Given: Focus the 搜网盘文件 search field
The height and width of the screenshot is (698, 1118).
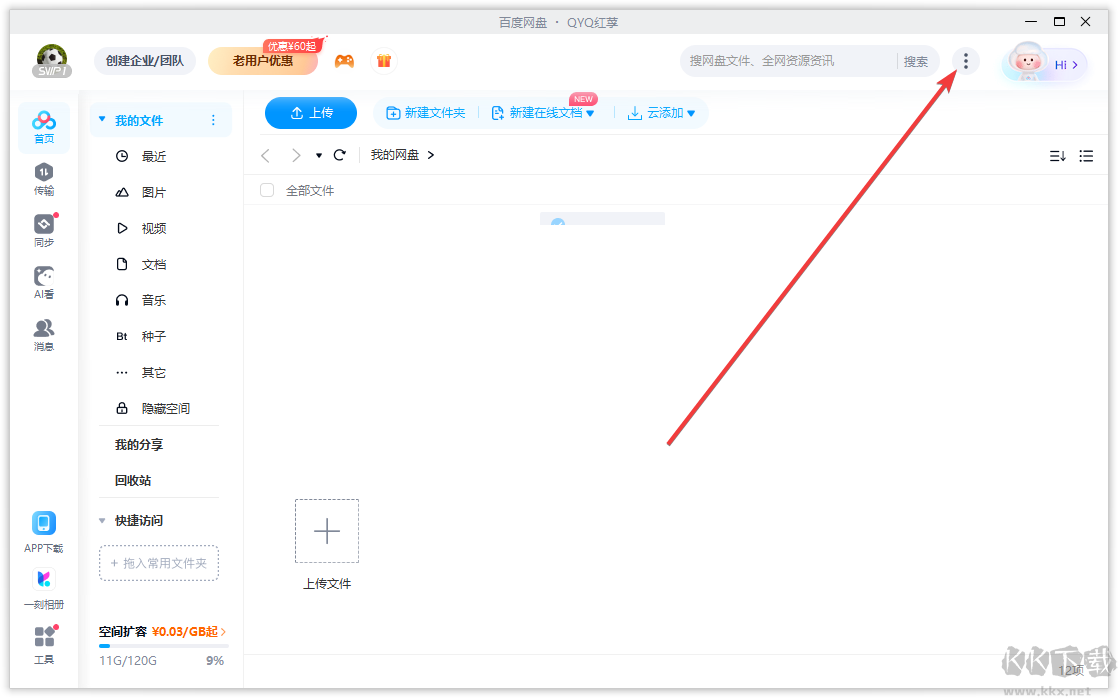Looking at the screenshot, I should coord(789,61).
